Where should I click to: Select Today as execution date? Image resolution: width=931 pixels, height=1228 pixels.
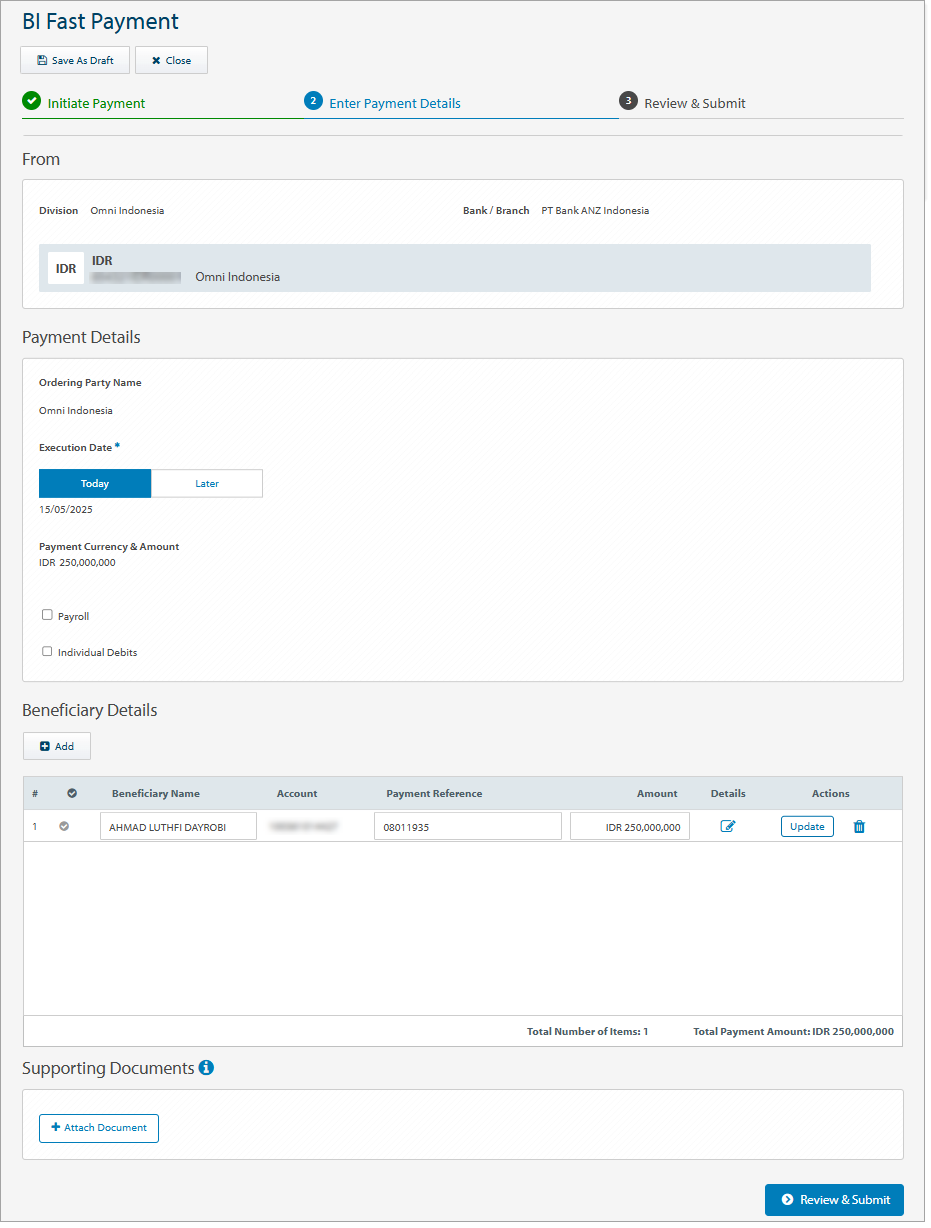(x=95, y=483)
